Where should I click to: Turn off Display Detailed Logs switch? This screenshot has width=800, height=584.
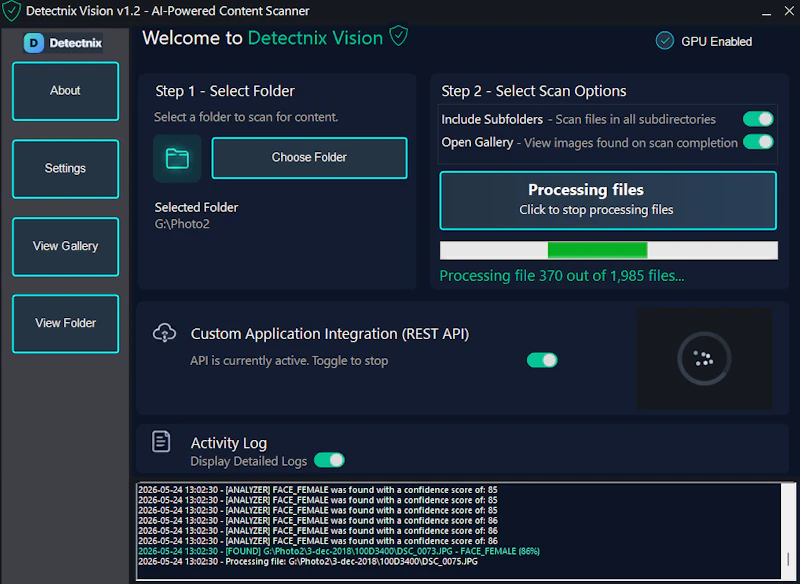[329, 460]
